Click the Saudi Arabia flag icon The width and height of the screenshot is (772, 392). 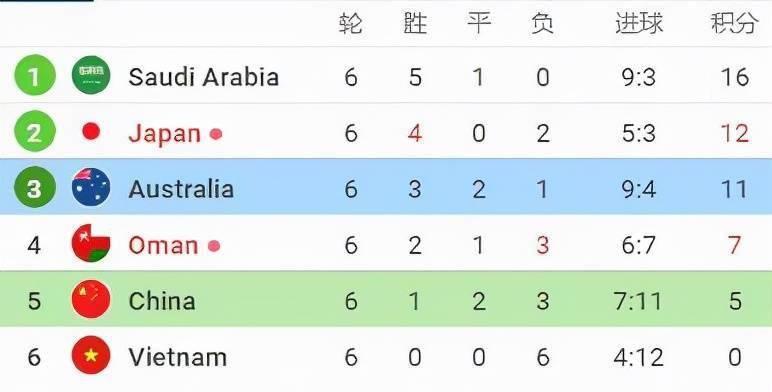[x=91, y=75]
